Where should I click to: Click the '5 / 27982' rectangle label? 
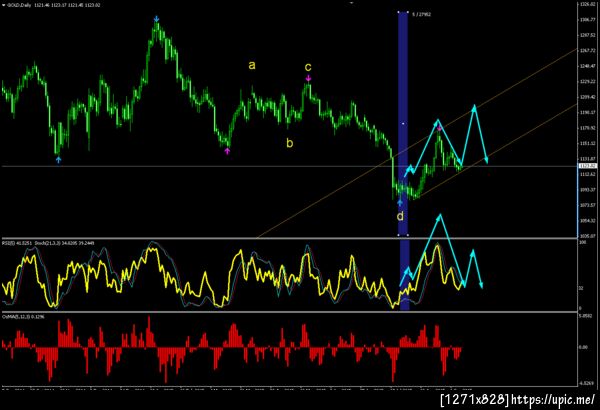tap(421, 15)
